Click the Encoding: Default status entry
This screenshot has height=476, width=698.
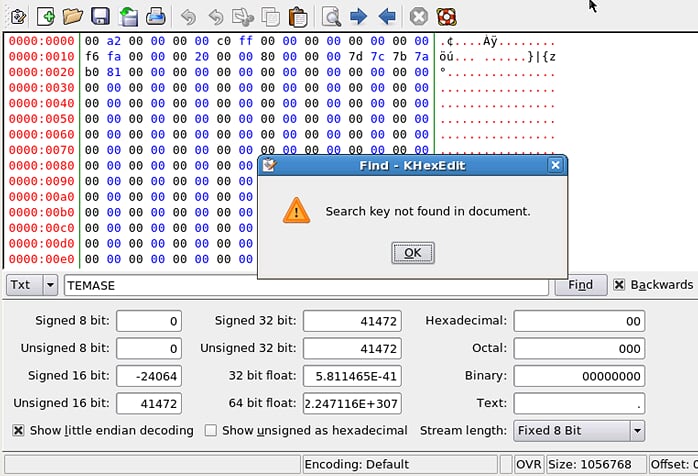(400, 464)
